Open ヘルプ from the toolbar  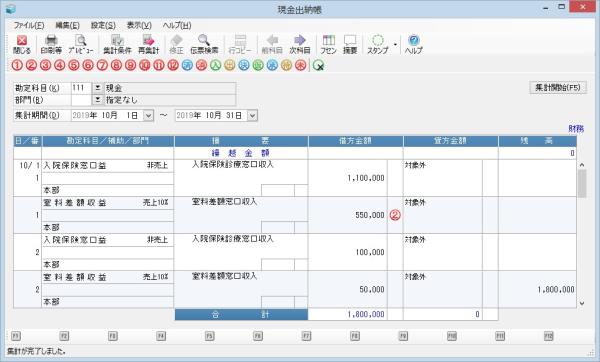414,44
